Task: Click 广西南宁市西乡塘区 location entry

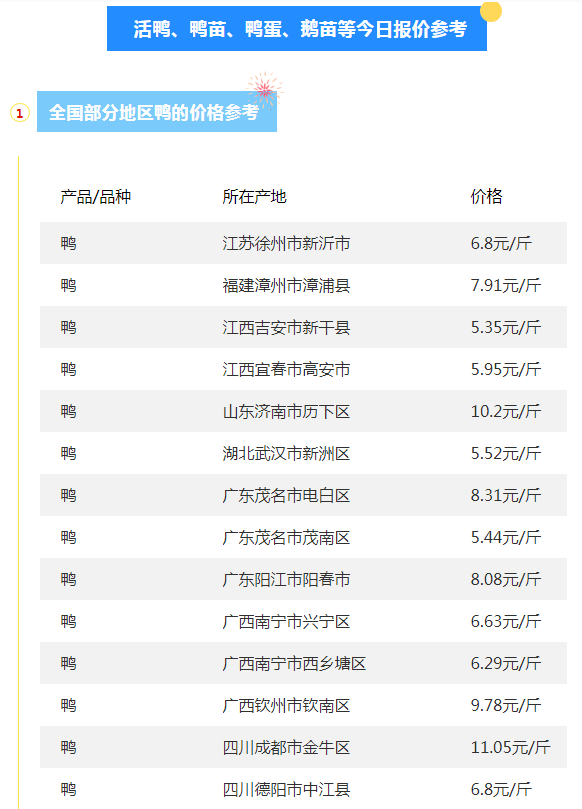Action: [294, 664]
